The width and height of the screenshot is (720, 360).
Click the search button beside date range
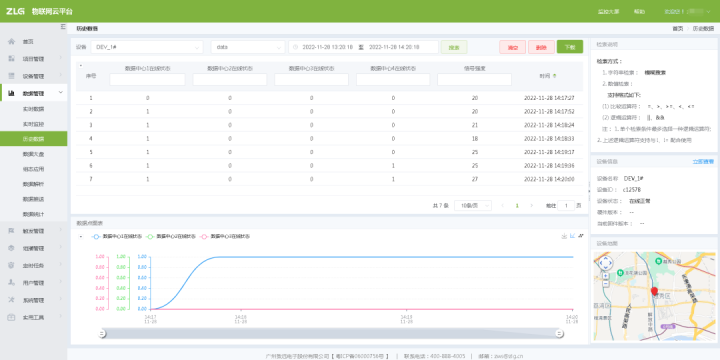point(454,47)
